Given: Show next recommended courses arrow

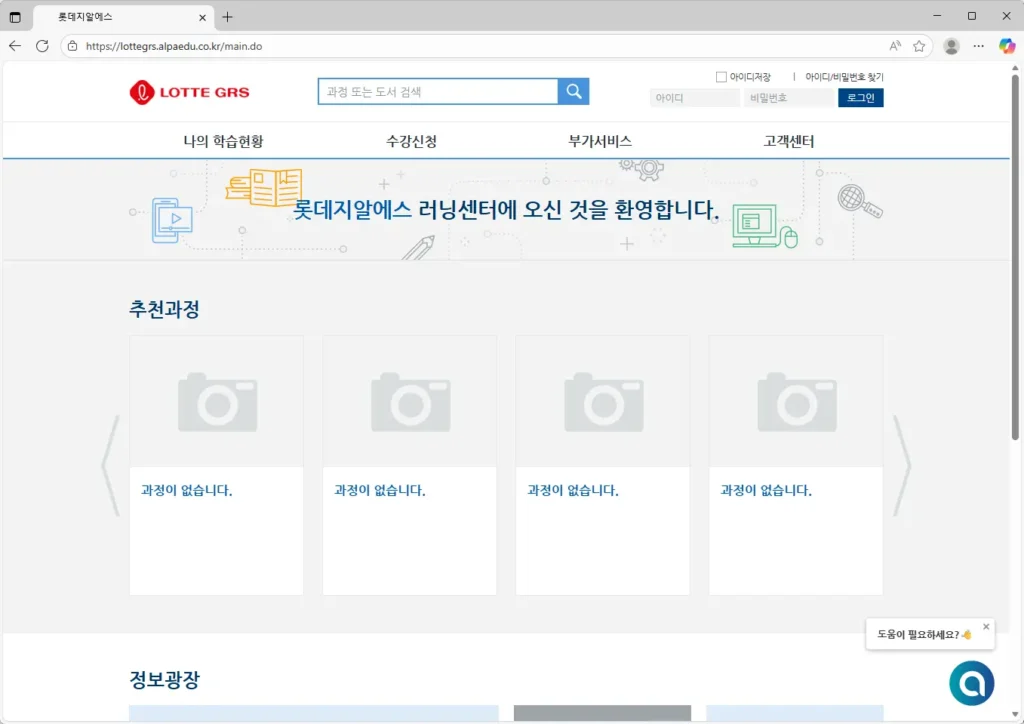Looking at the screenshot, I should coord(902,465).
